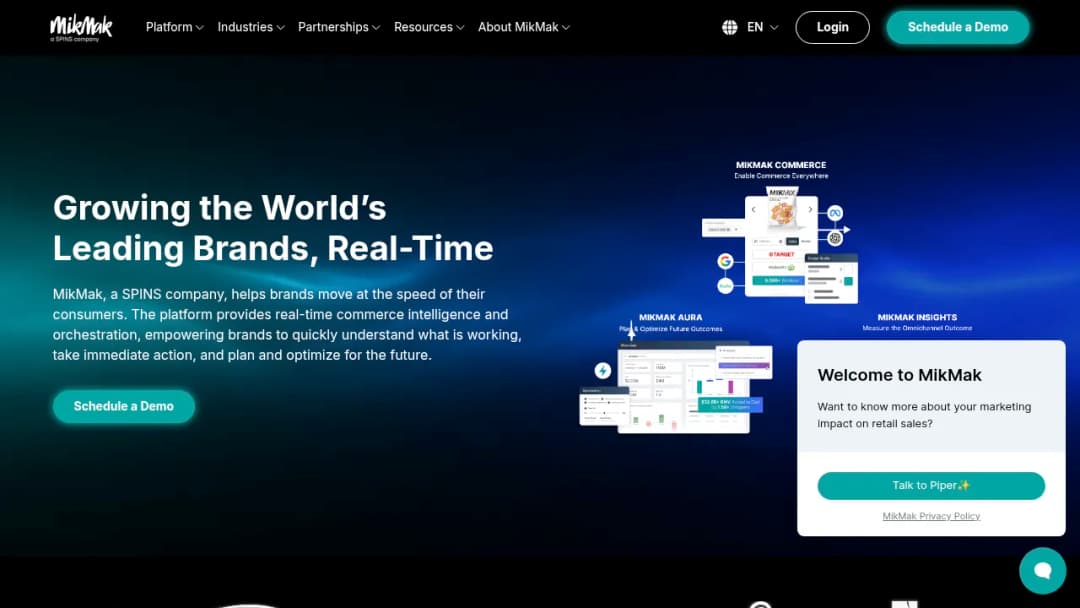Click the Welcome to MikMak heading
The image size is (1080, 608).
[x=900, y=375]
